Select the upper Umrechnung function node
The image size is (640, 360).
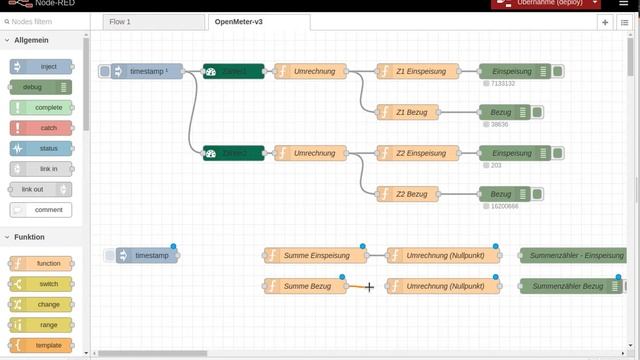pos(310,71)
